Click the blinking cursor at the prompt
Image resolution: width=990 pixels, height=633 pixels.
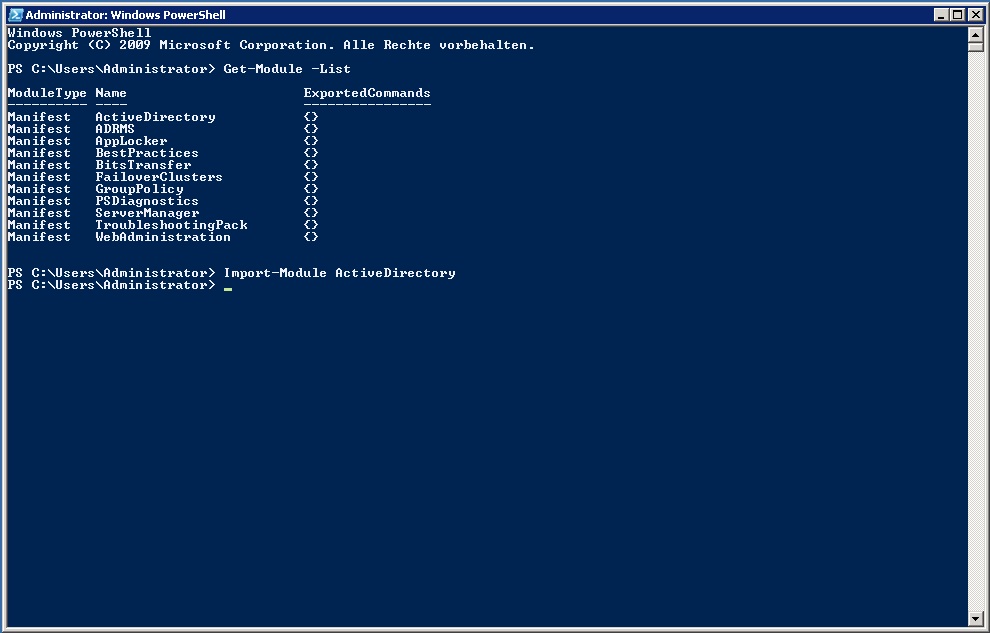(227, 288)
